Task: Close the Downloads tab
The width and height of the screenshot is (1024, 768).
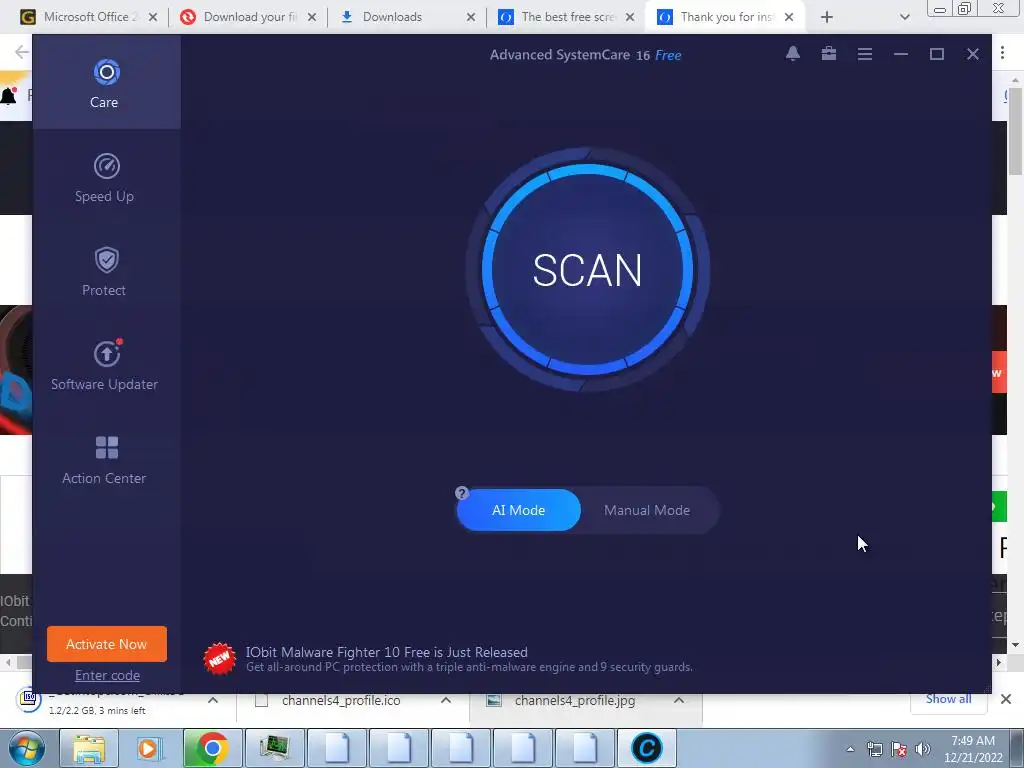Action: click(x=471, y=17)
